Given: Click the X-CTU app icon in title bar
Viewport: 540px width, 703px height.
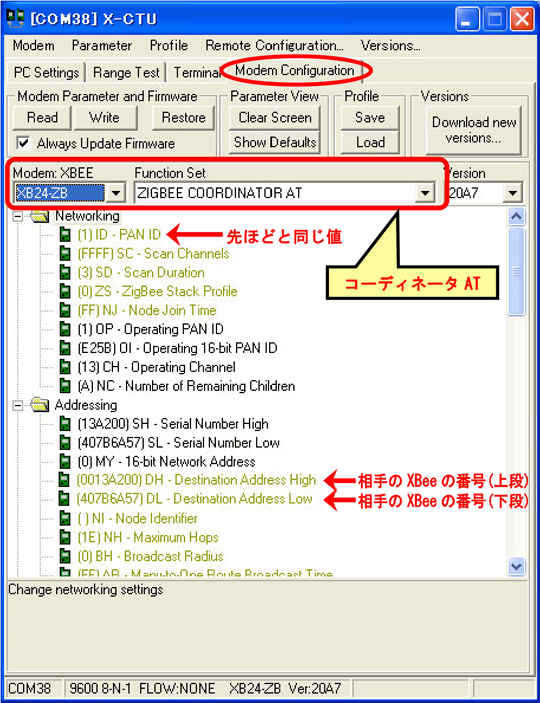Looking at the screenshot, I should click(15, 20).
